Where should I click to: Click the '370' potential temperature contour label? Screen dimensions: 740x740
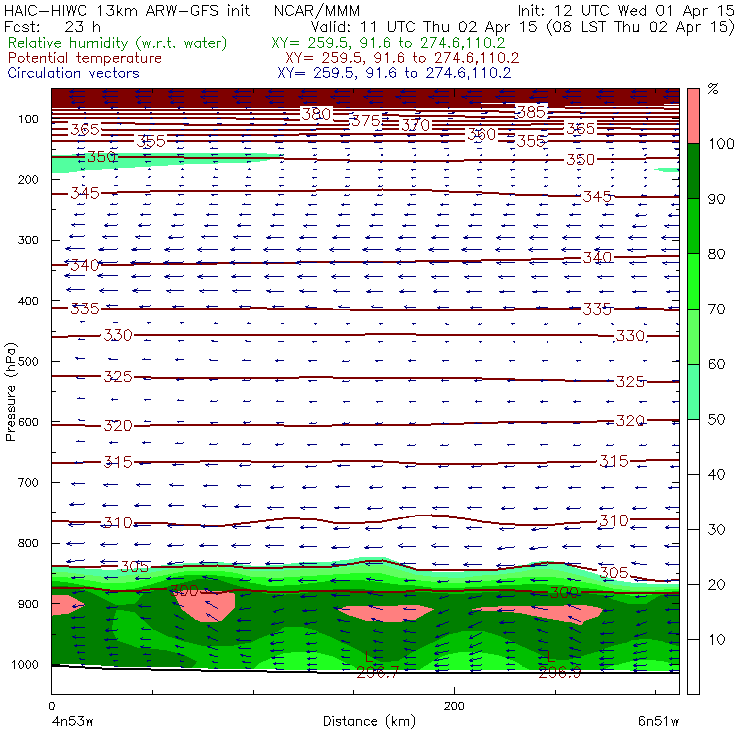point(415,125)
